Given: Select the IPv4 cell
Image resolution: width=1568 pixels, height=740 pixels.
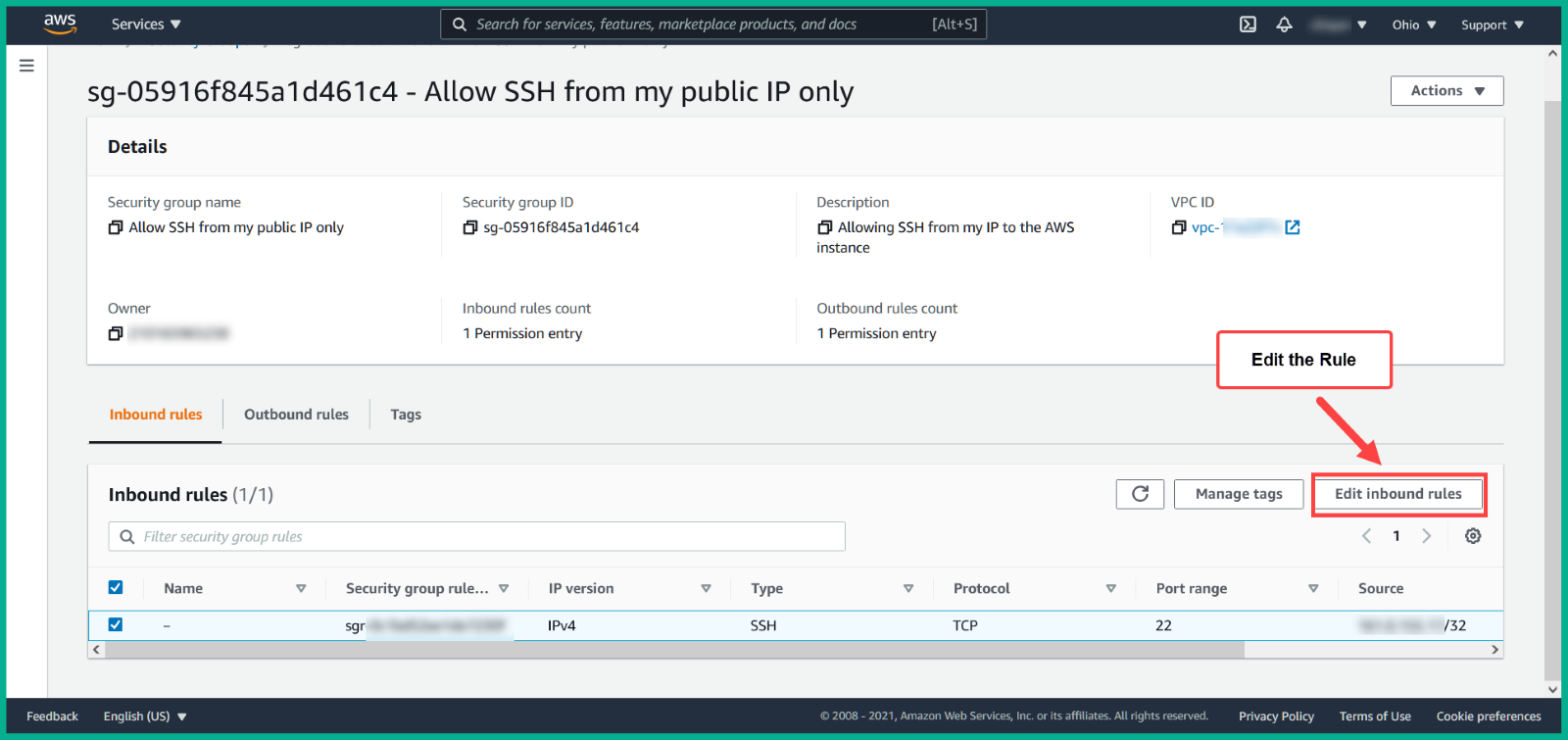Looking at the screenshot, I should click(x=562, y=625).
